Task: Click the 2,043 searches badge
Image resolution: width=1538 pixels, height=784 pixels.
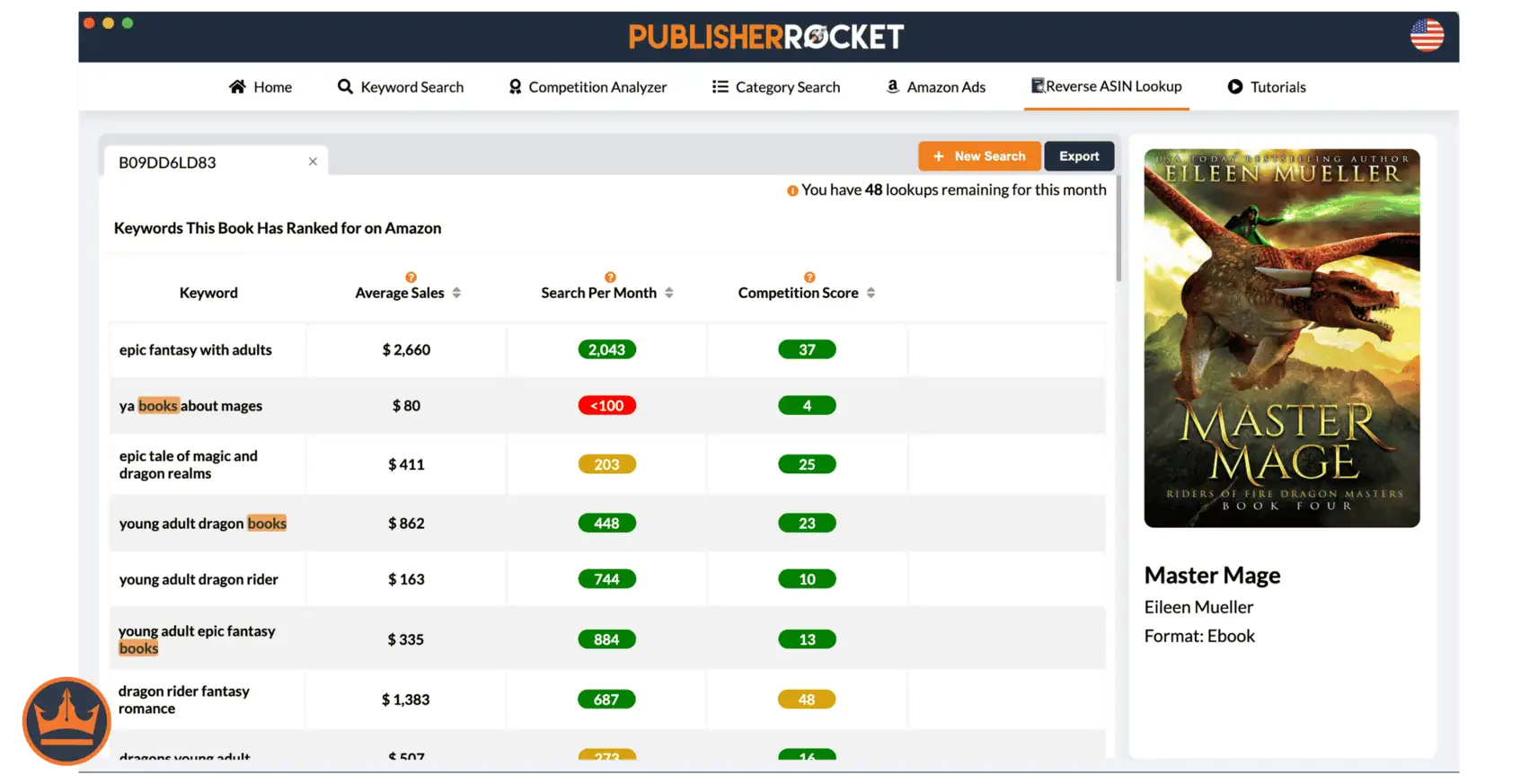Action: coord(607,349)
